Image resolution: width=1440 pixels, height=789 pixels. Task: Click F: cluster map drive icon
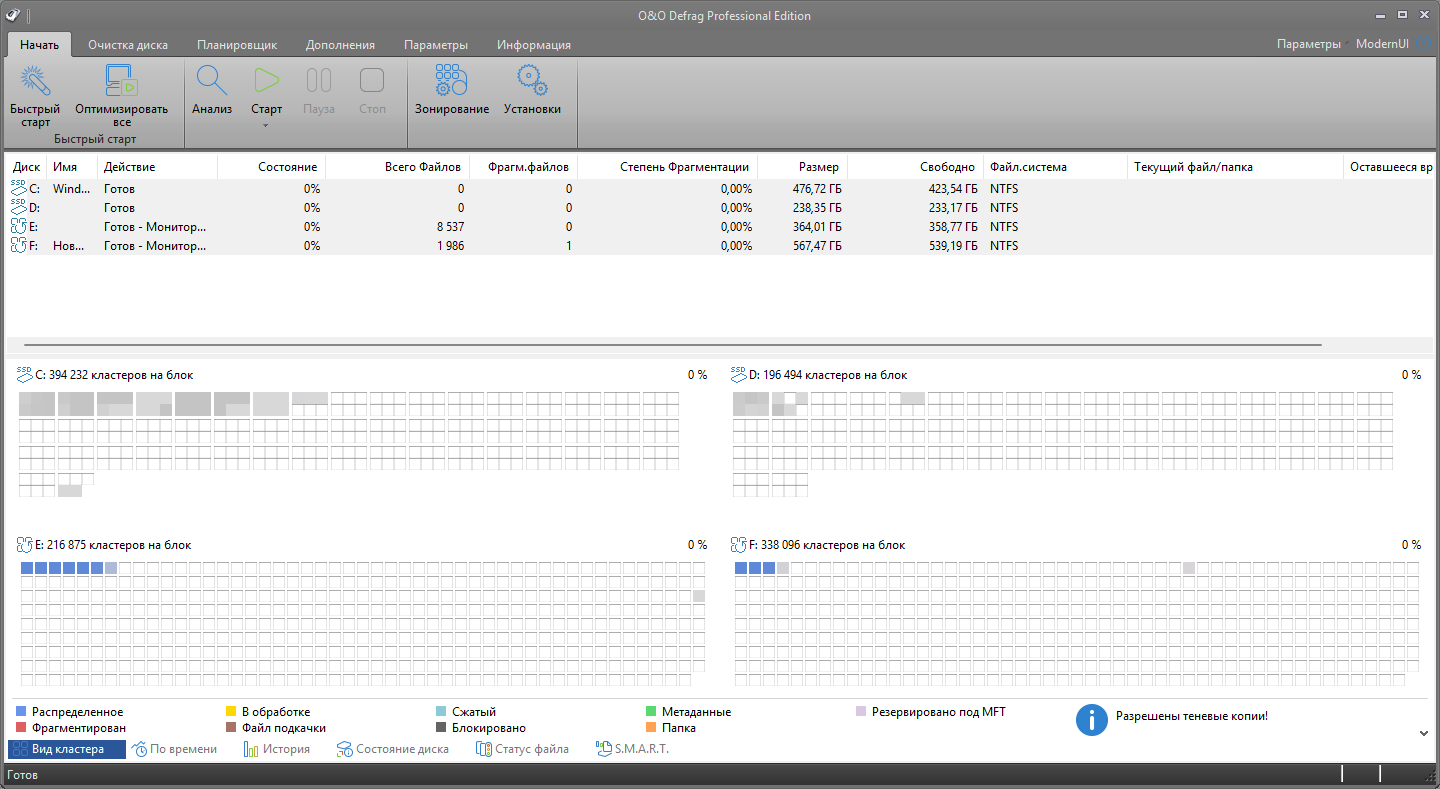click(739, 545)
